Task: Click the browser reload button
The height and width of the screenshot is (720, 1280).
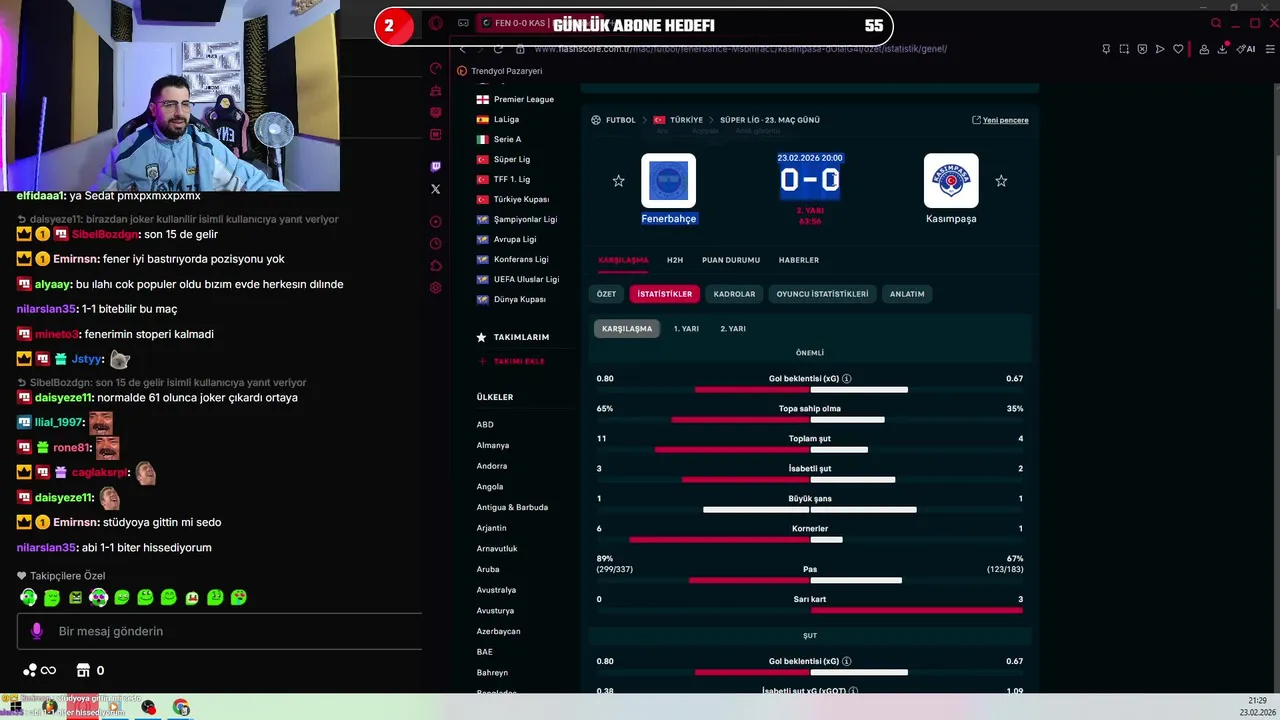Action: 498,49
